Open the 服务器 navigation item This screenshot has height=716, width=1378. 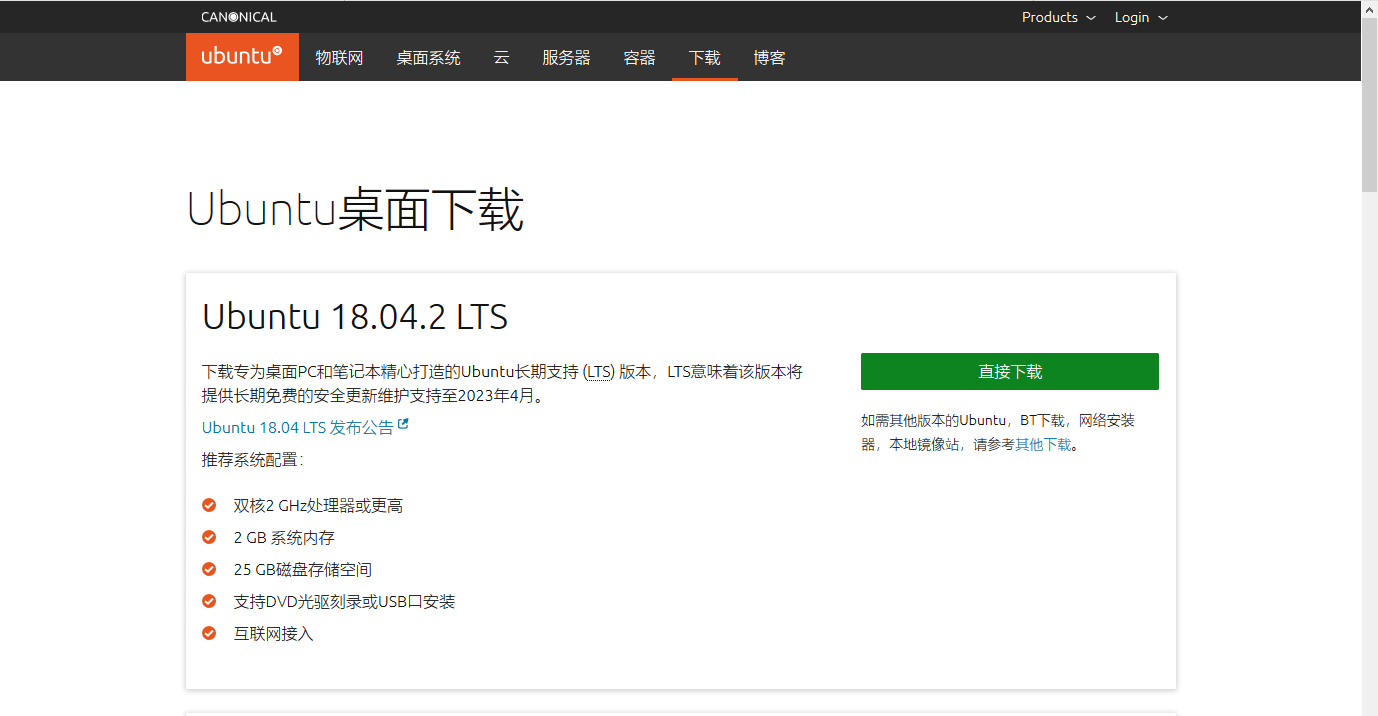click(x=566, y=57)
